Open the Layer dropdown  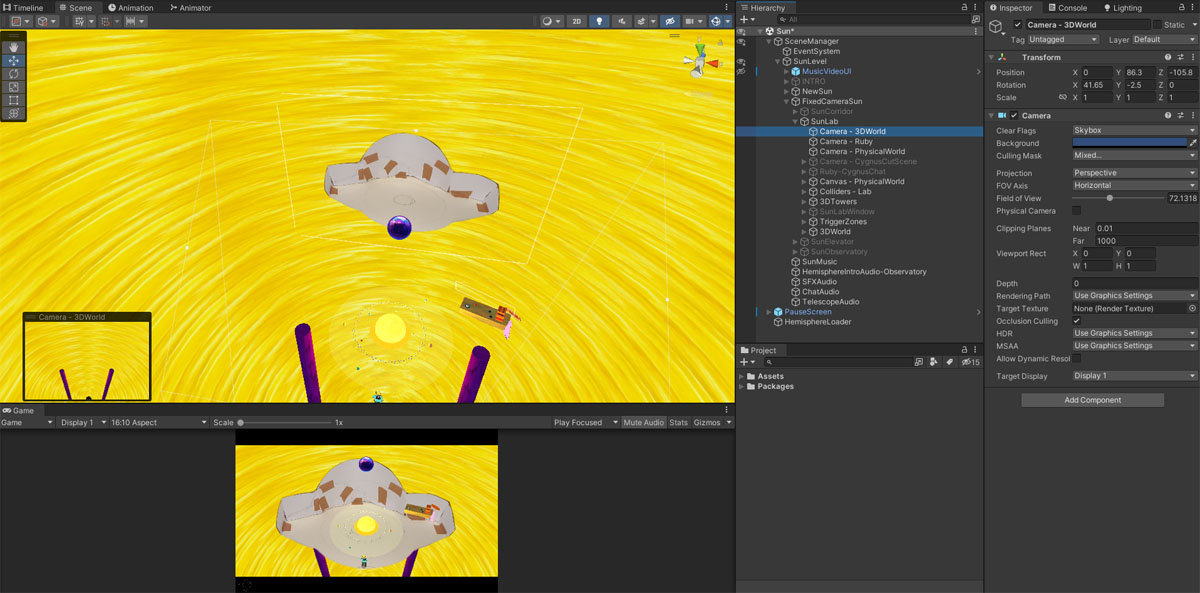tap(1164, 39)
